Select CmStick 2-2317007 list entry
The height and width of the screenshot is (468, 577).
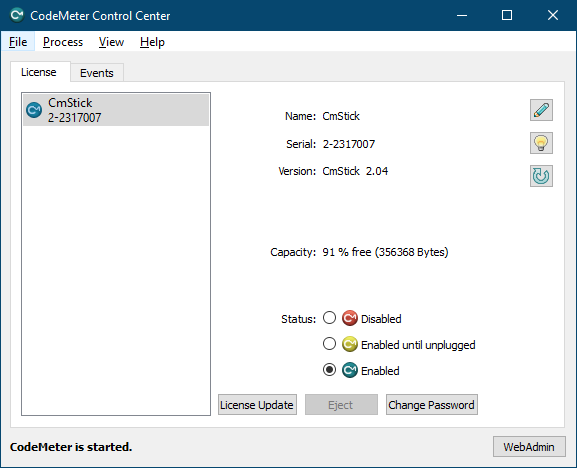(x=116, y=110)
